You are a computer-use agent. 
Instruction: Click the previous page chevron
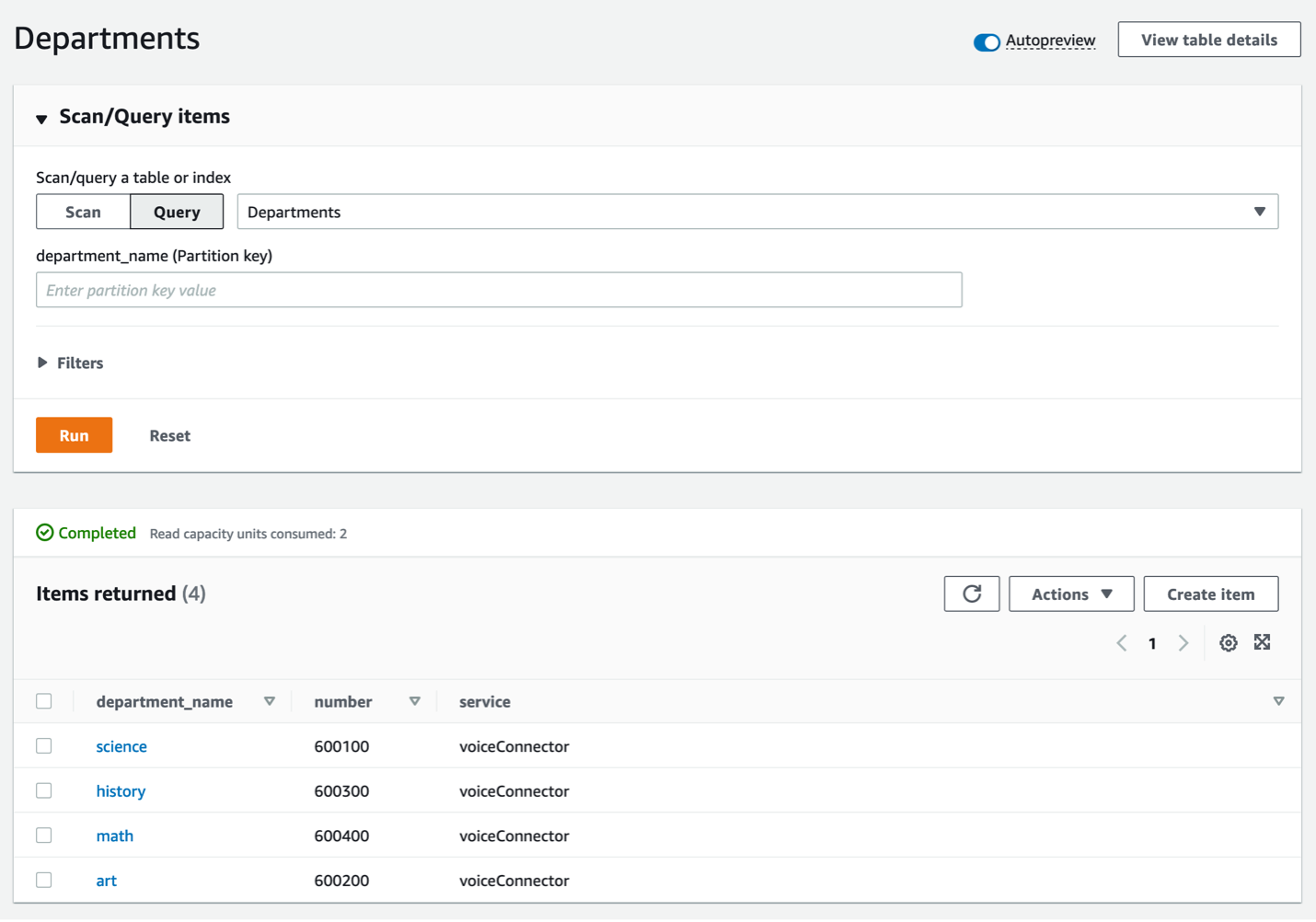pos(1121,643)
